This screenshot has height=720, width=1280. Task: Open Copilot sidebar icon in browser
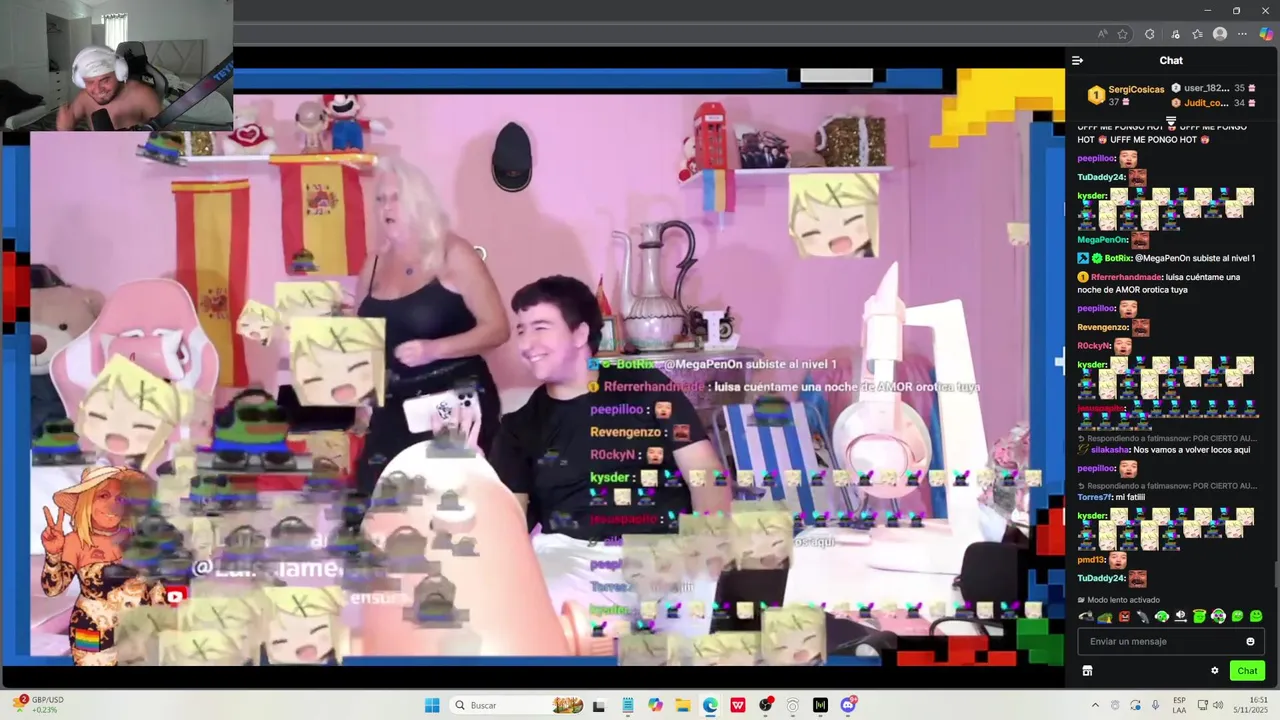1266,34
